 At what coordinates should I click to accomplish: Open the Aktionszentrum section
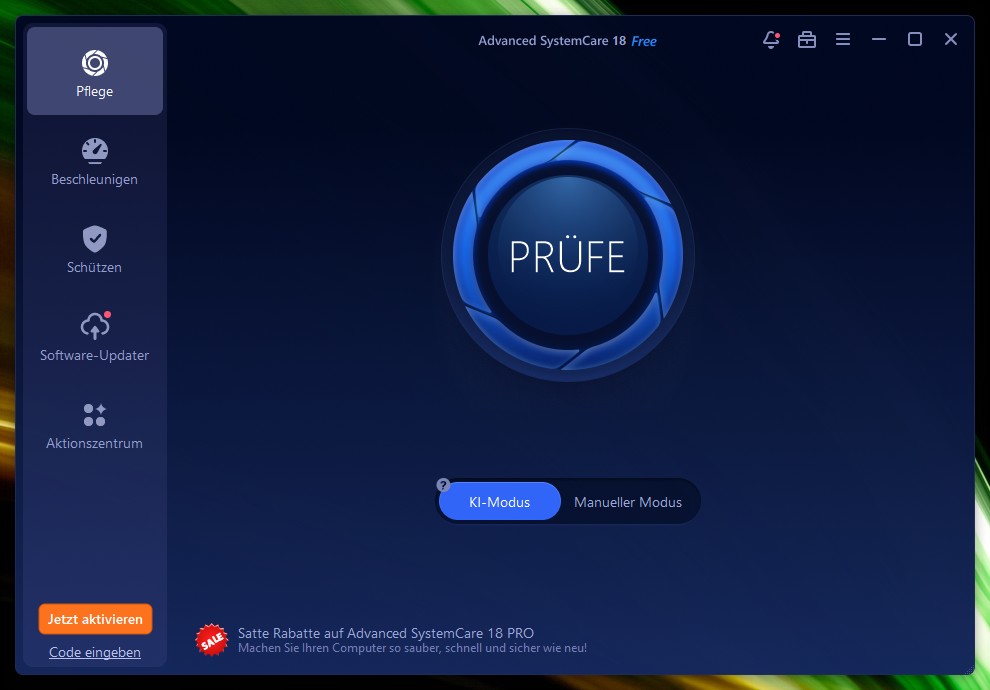95,425
